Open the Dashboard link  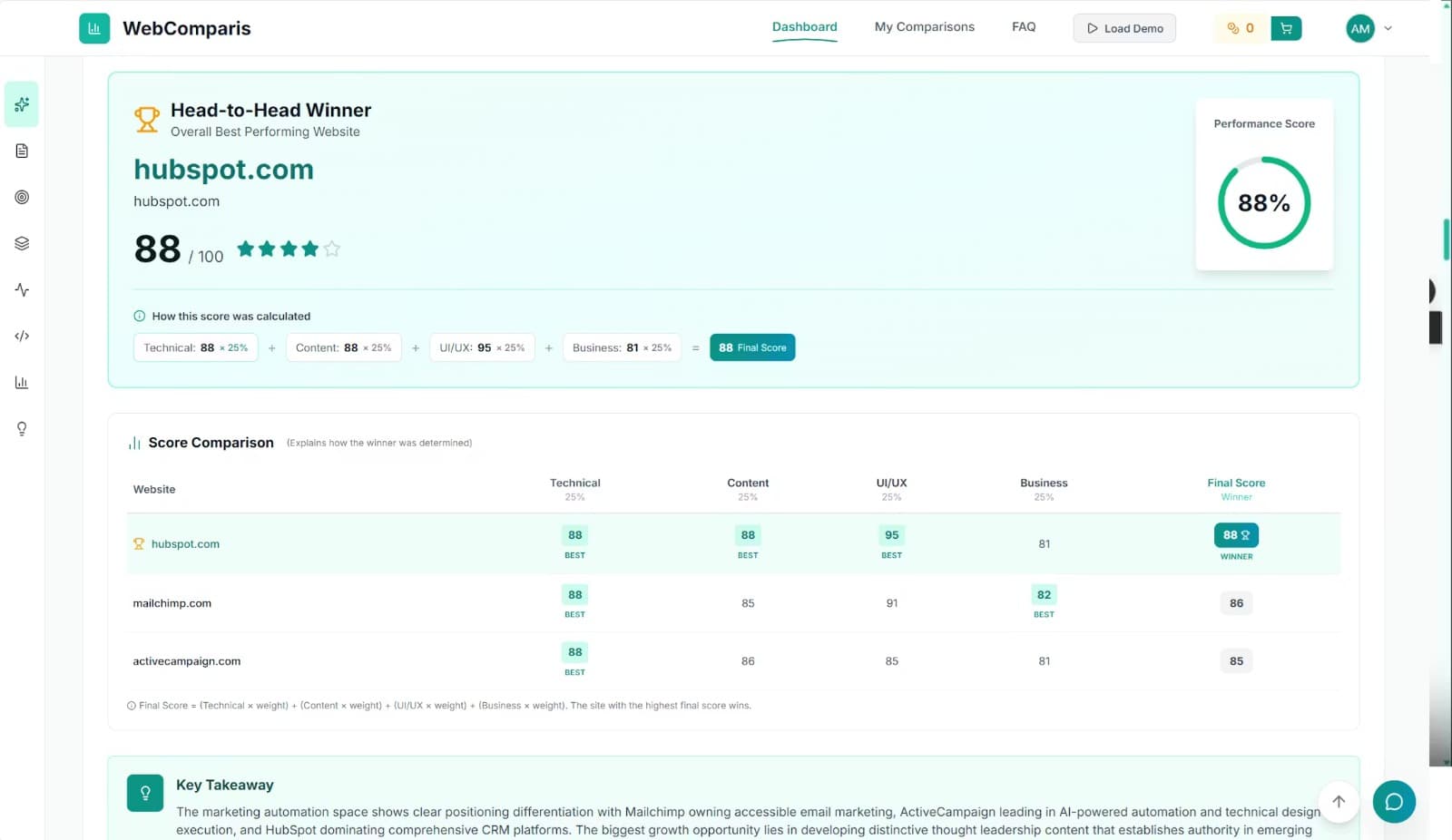click(x=804, y=26)
